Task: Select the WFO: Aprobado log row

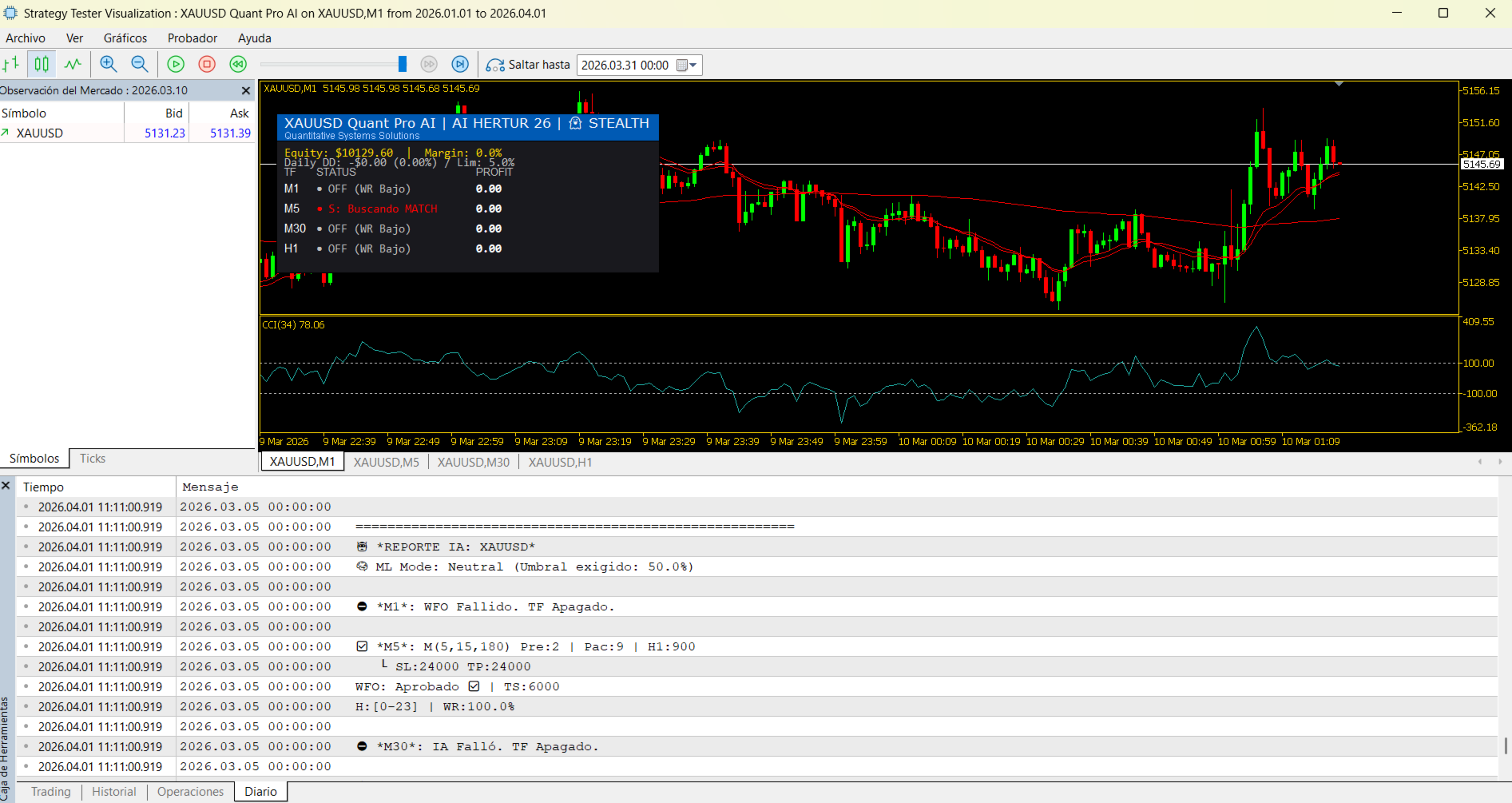Action: click(x=757, y=686)
